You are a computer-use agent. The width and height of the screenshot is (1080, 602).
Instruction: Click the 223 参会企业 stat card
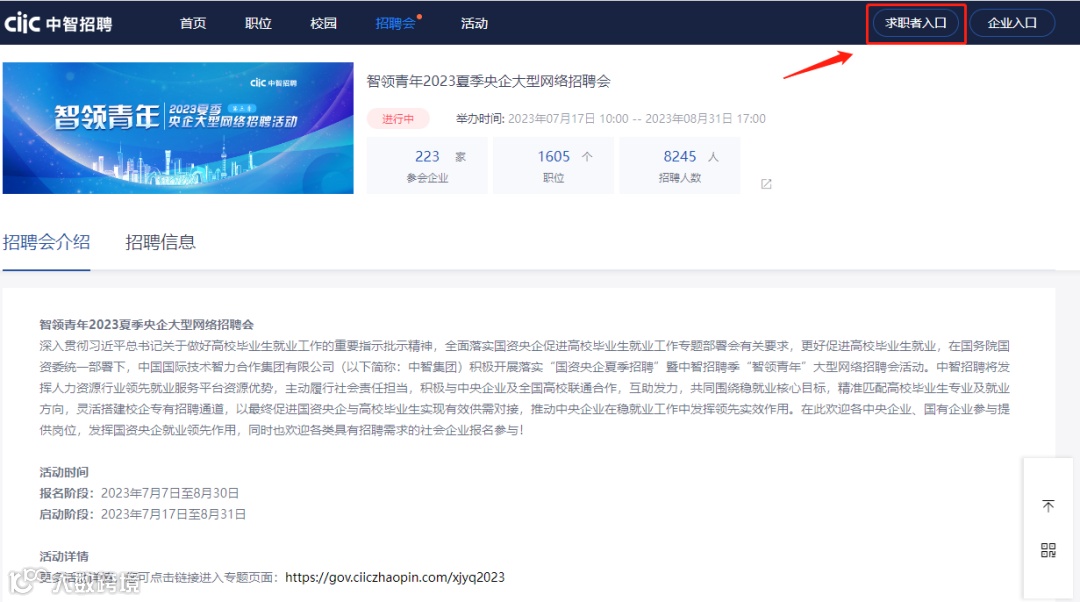click(x=427, y=165)
